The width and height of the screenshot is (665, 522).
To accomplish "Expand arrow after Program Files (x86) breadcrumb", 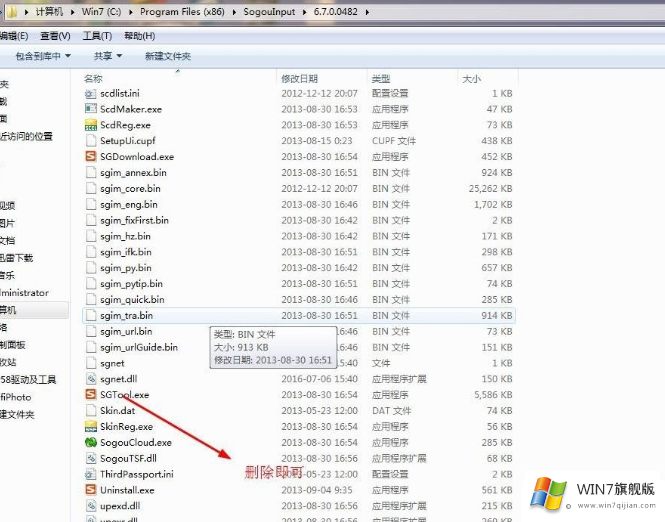I will click(234, 12).
